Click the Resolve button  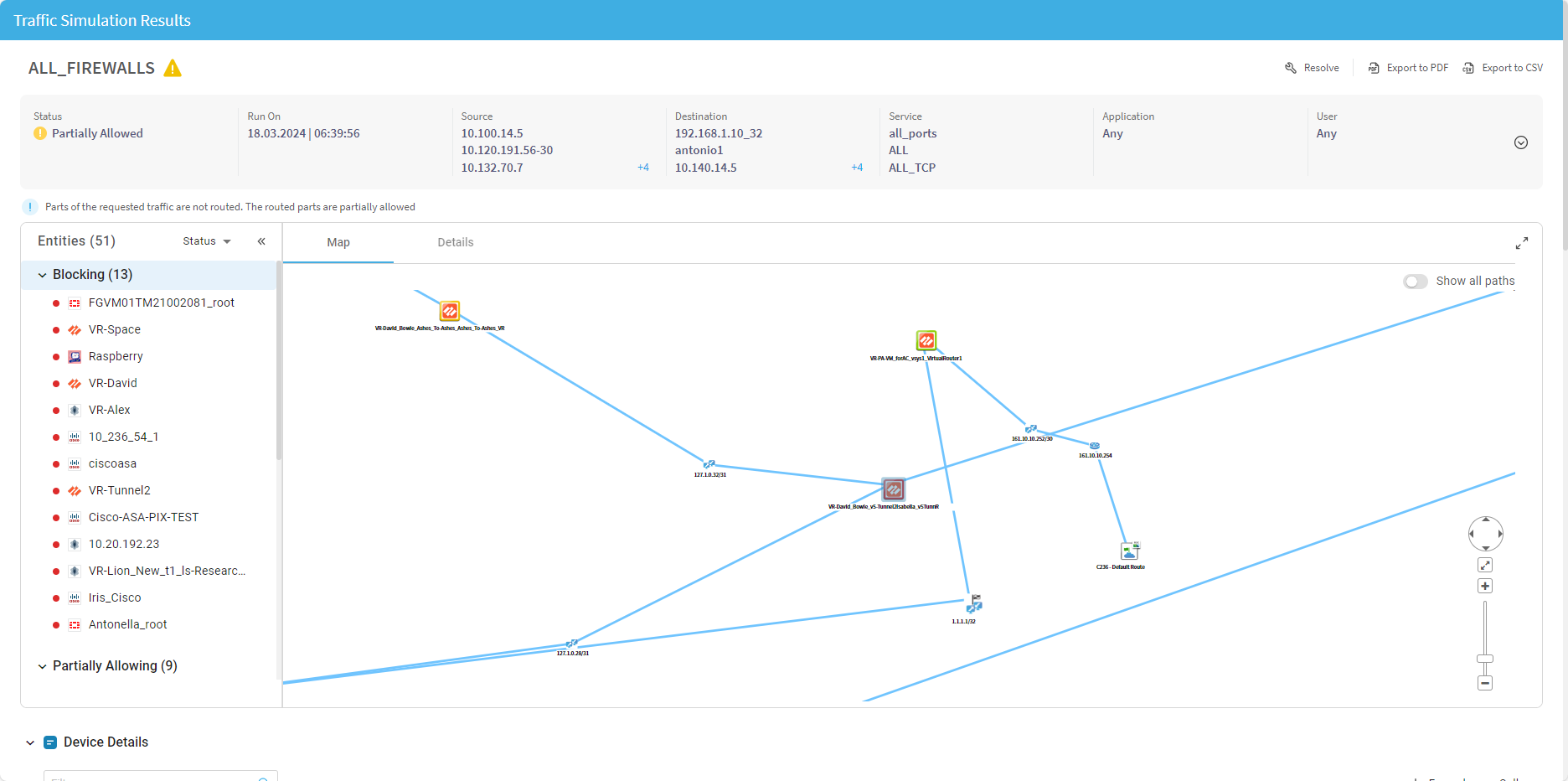1313,68
